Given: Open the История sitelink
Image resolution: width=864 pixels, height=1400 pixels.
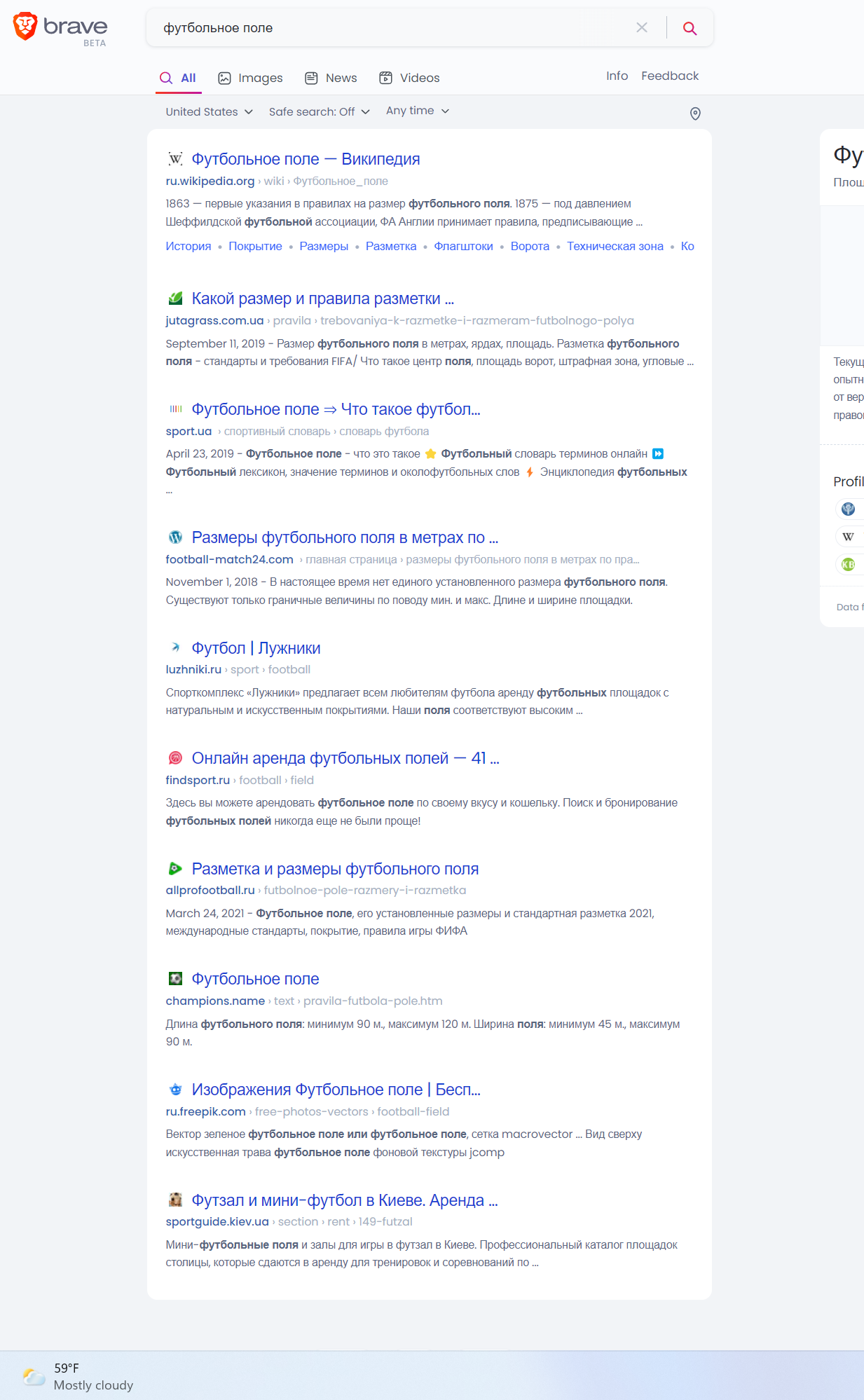Looking at the screenshot, I should [x=188, y=246].
